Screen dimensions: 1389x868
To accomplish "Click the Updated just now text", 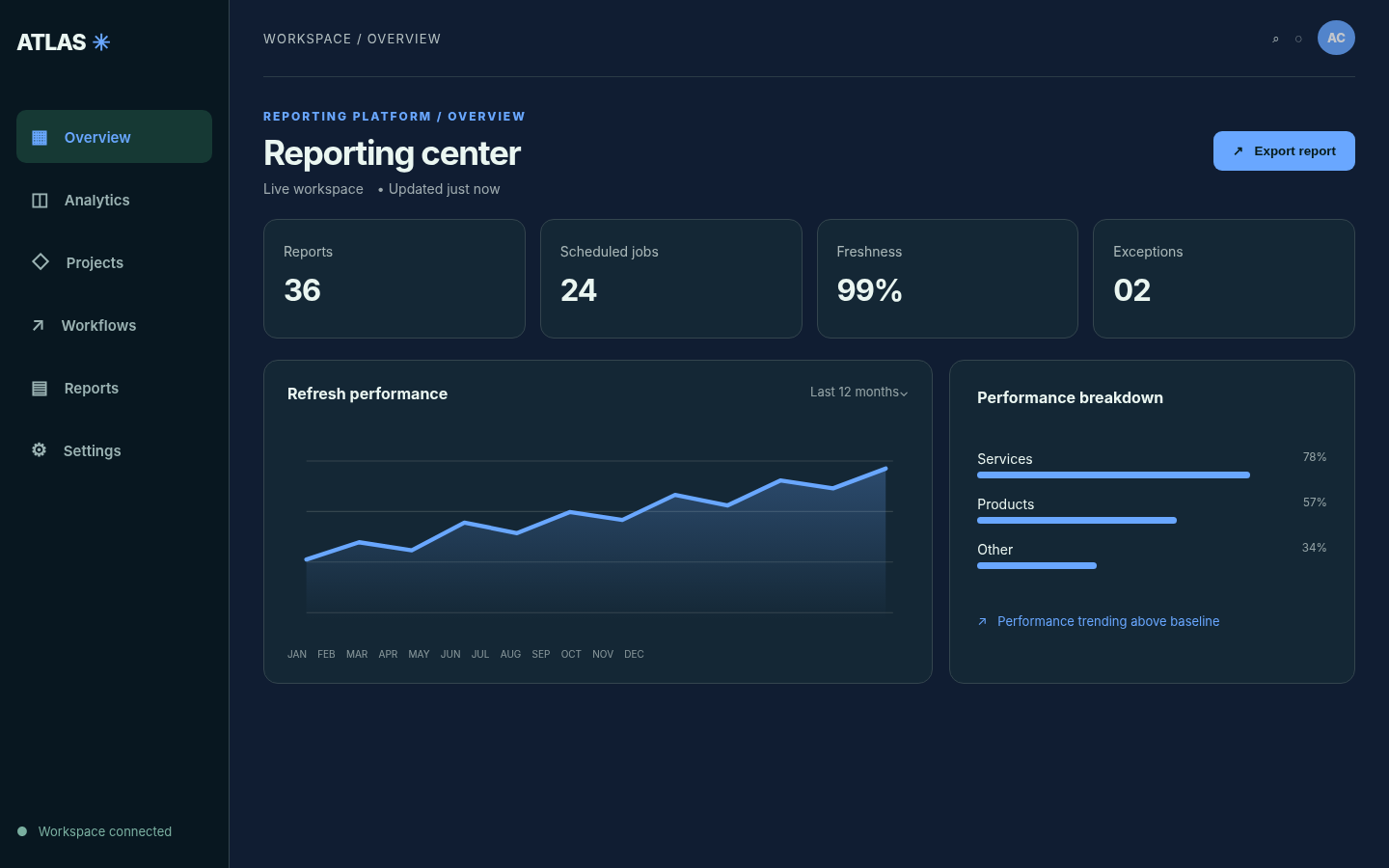I will (444, 189).
